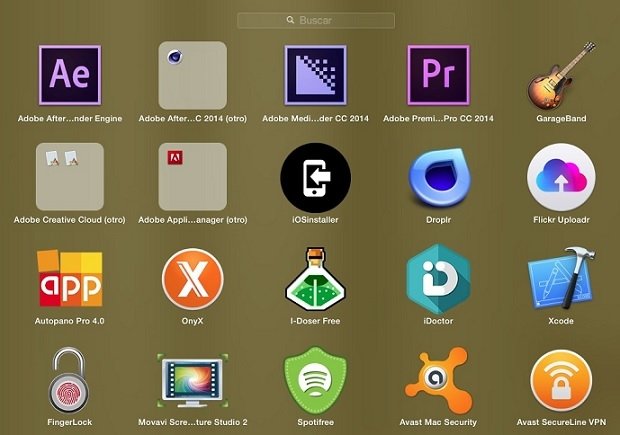Click the Buscar search field
620x435 pixels.
tap(316, 20)
